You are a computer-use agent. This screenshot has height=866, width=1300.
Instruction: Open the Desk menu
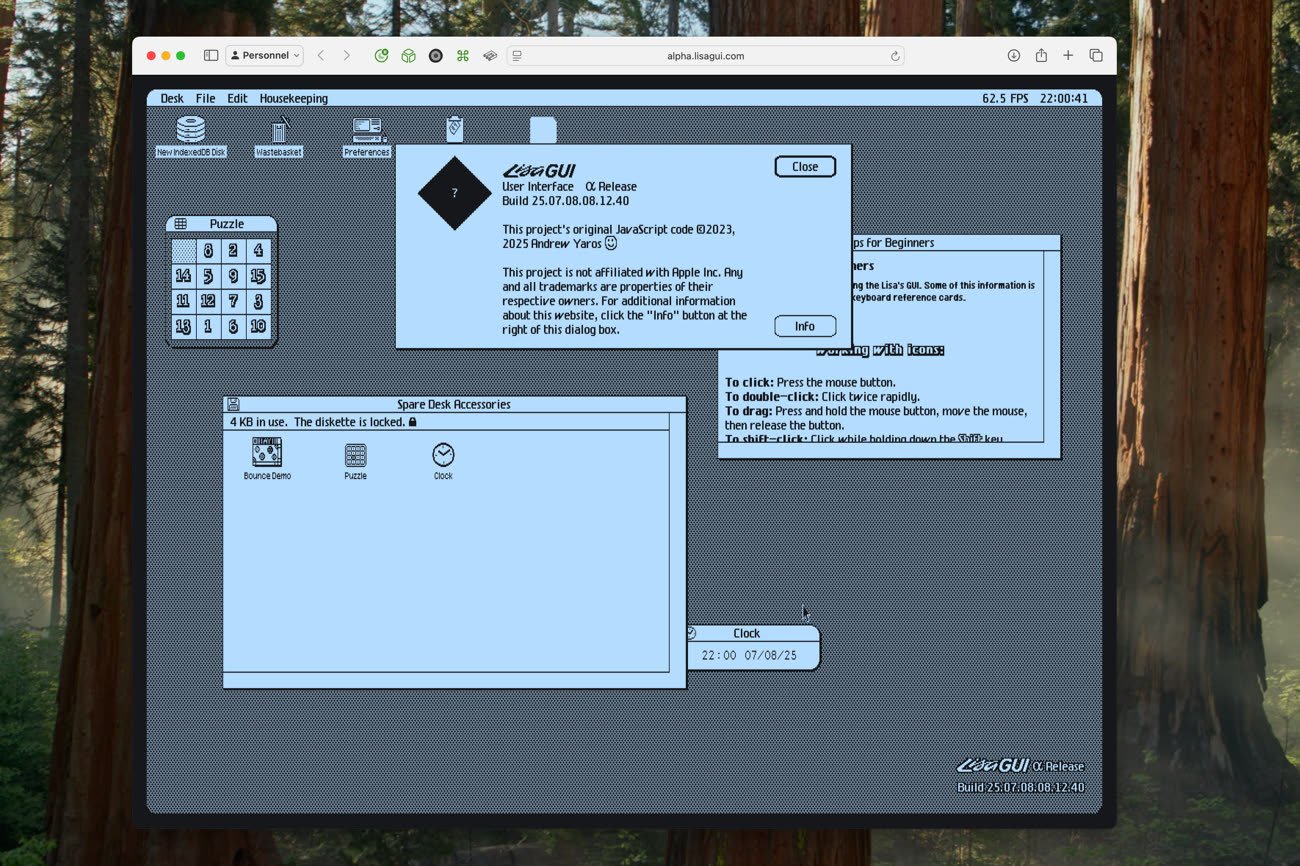click(x=172, y=98)
